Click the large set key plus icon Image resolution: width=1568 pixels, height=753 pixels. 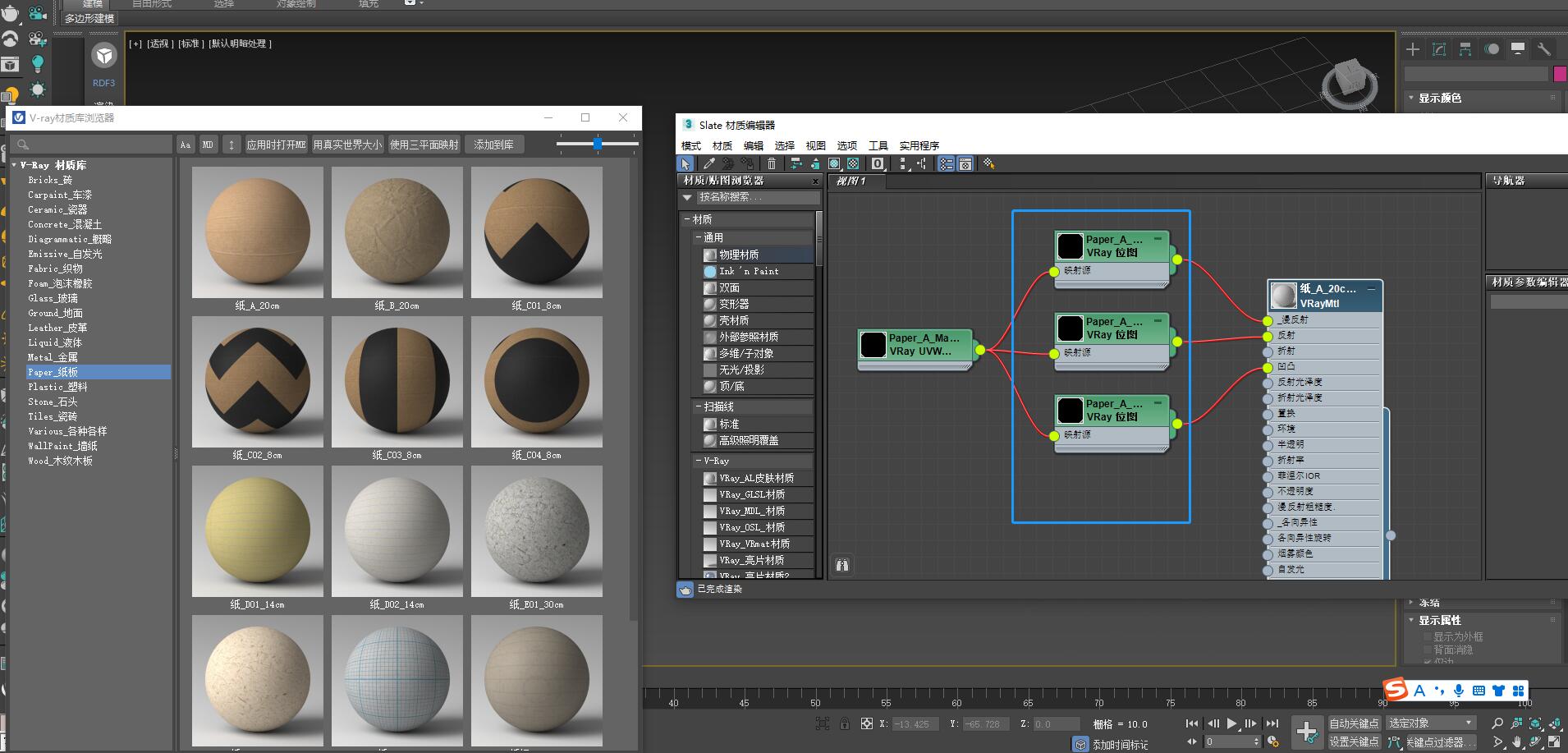click(1307, 731)
